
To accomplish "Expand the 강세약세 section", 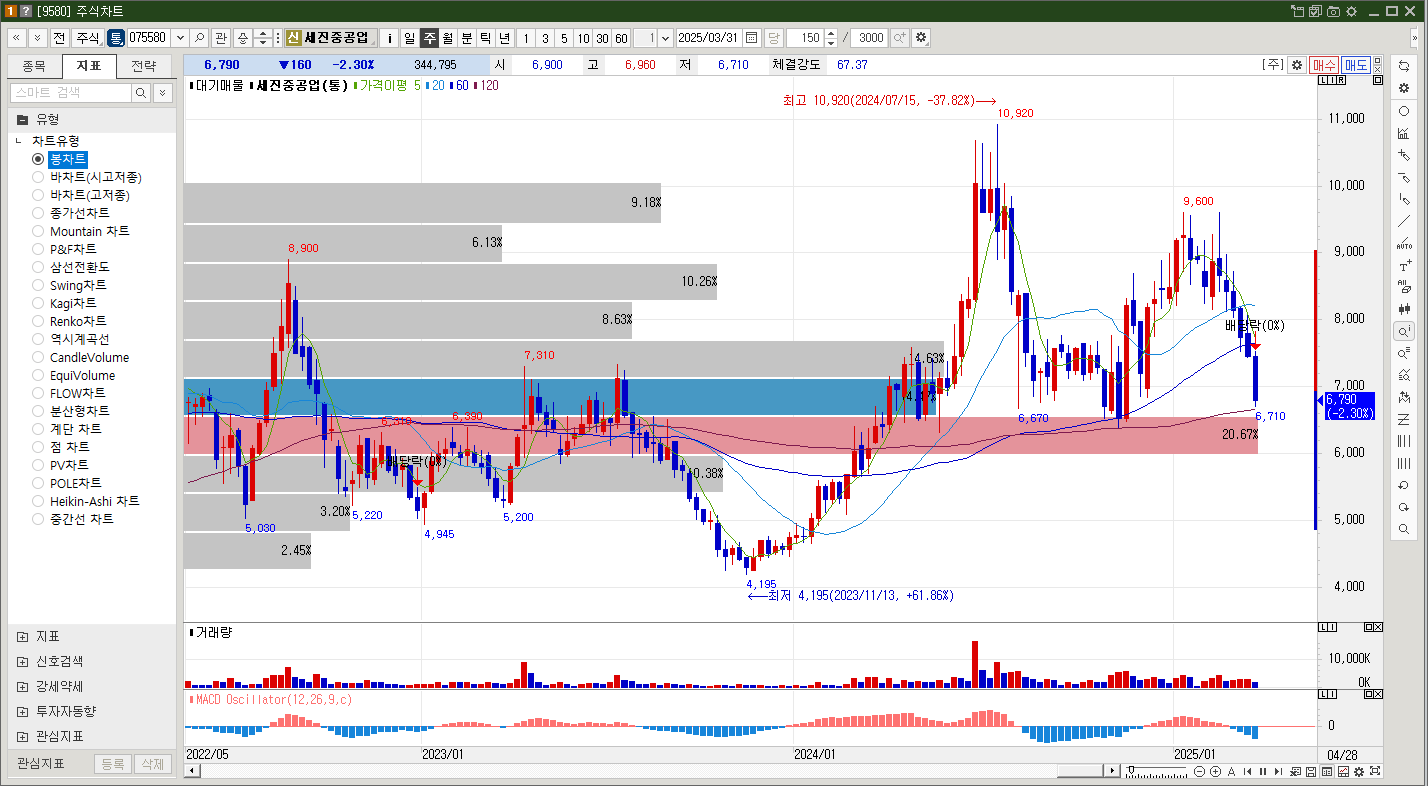I will point(22,686).
